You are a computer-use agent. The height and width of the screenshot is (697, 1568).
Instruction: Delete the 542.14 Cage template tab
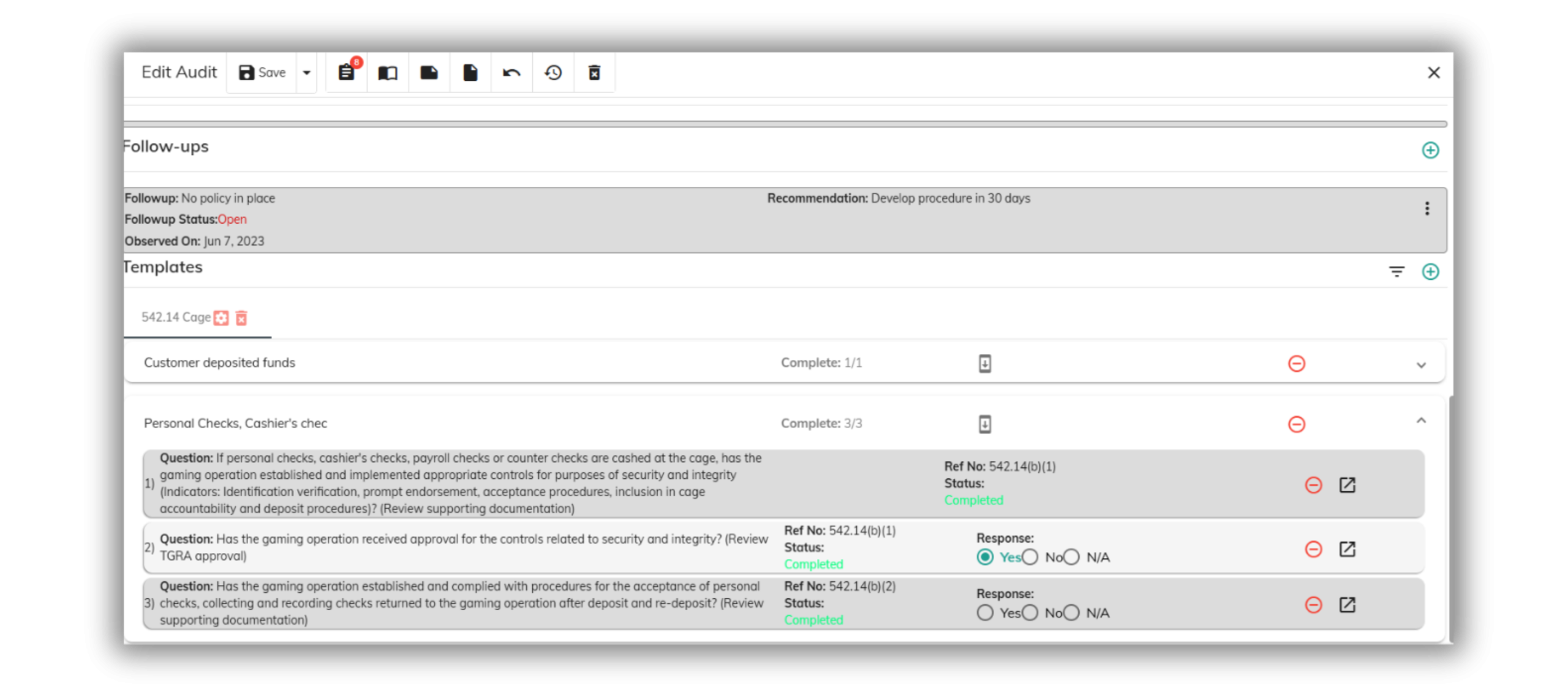click(241, 318)
